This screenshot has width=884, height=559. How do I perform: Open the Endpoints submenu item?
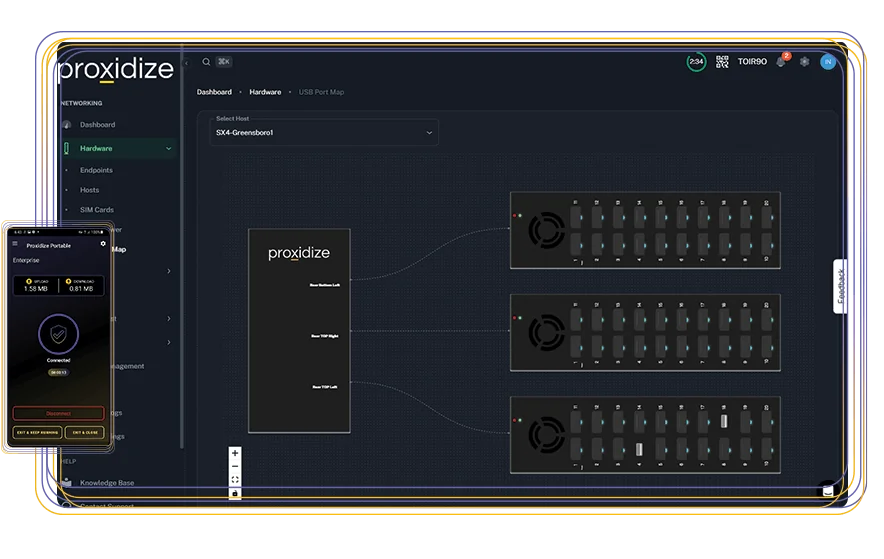[96, 170]
